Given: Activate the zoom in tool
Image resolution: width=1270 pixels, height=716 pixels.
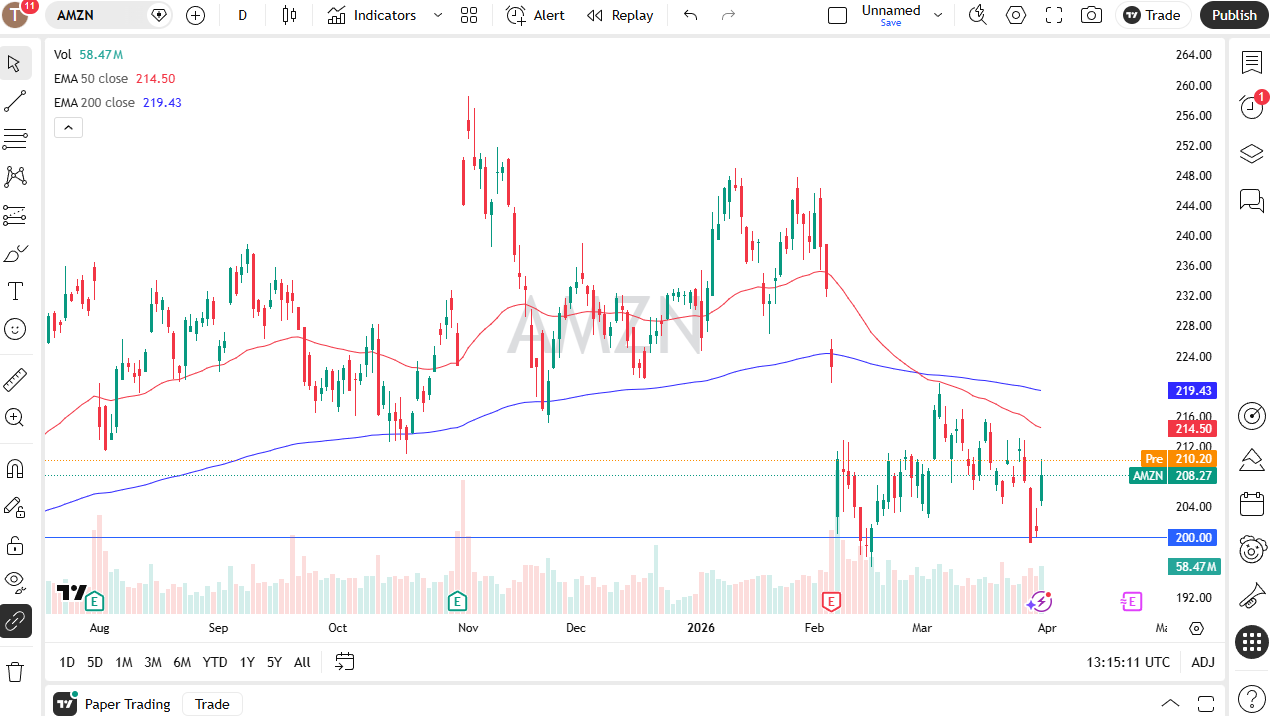Looking at the screenshot, I should click(15, 417).
